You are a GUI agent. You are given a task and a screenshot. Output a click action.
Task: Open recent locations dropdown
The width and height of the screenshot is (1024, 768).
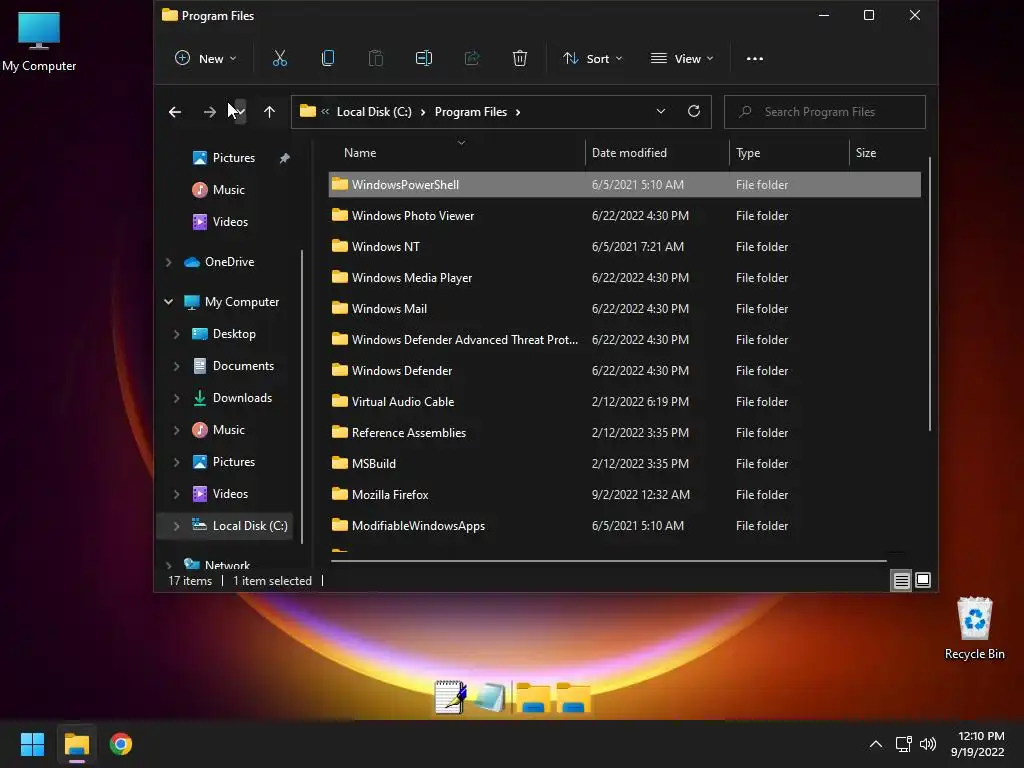240,112
